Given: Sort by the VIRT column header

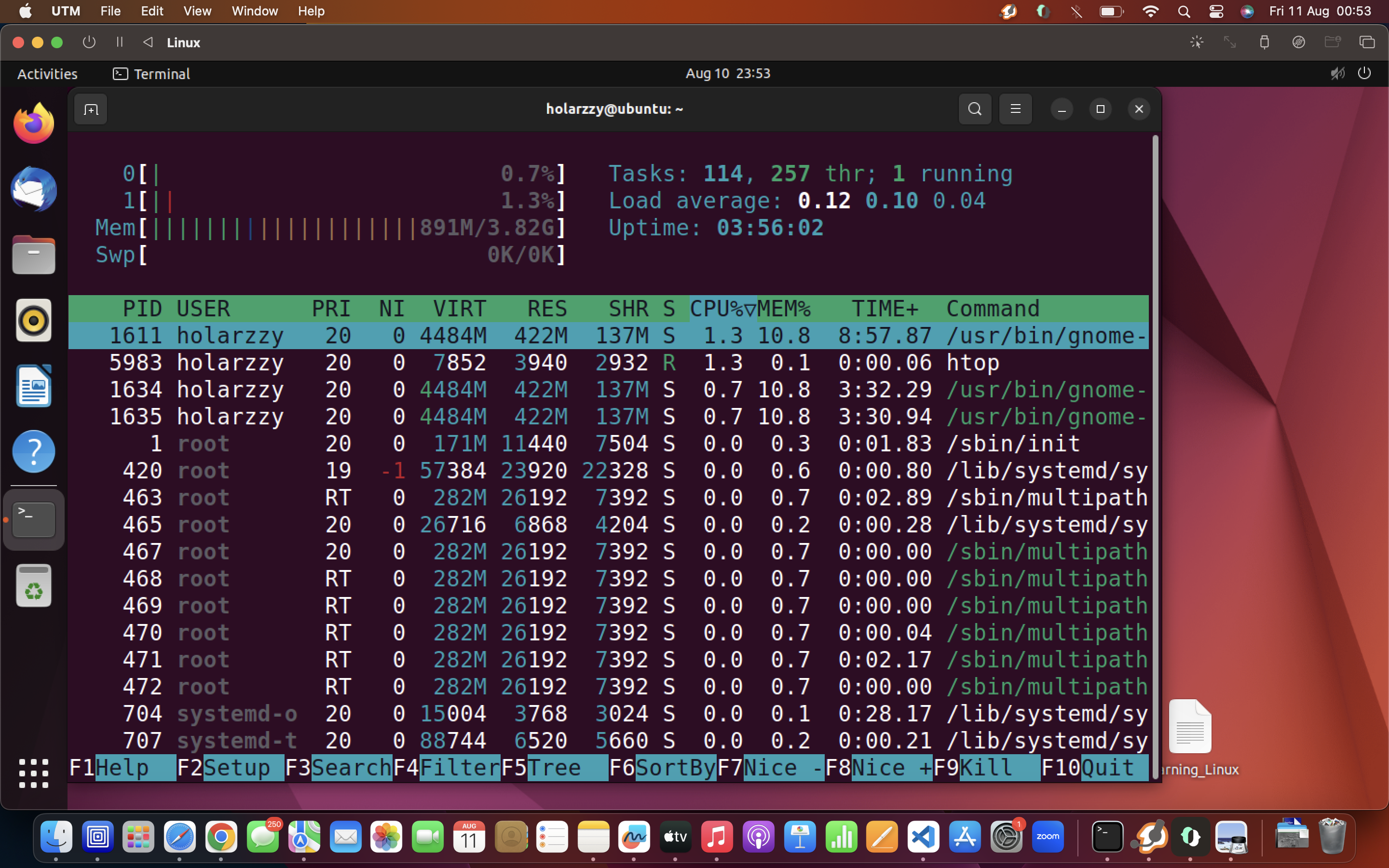Looking at the screenshot, I should click(460, 309).
